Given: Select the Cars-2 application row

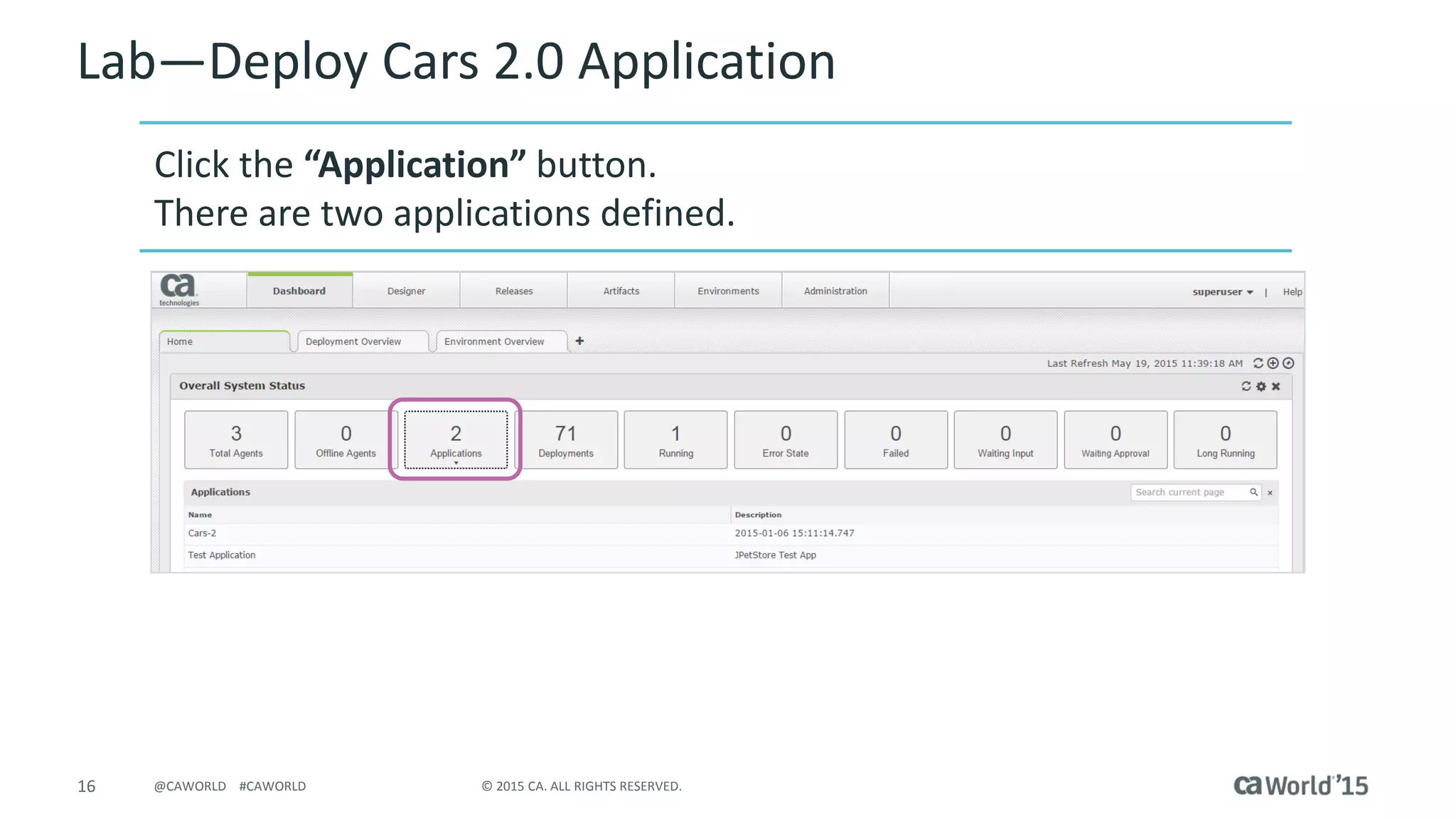Looking at the screenshot, I should click(731, 533).
